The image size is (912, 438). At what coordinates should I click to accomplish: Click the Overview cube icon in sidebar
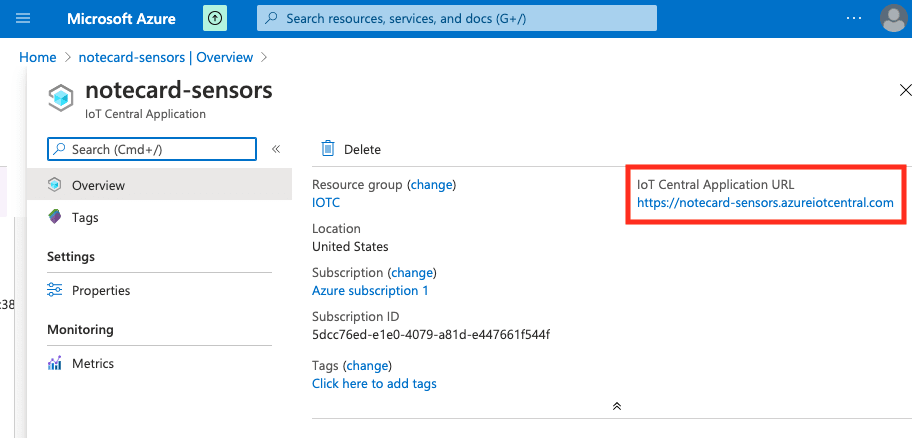click(x=55, y=185)
